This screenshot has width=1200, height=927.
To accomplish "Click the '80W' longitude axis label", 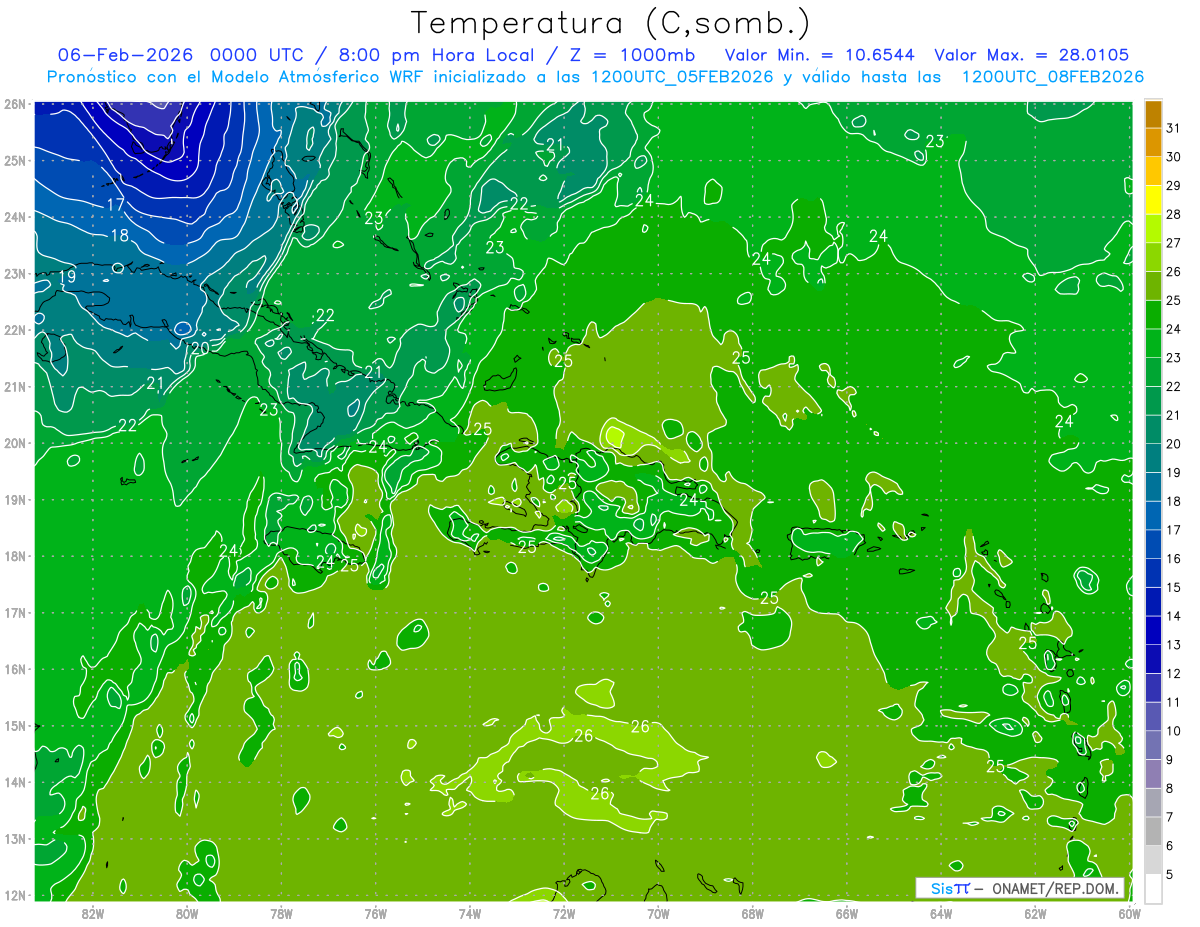I will tap(187, 913).
